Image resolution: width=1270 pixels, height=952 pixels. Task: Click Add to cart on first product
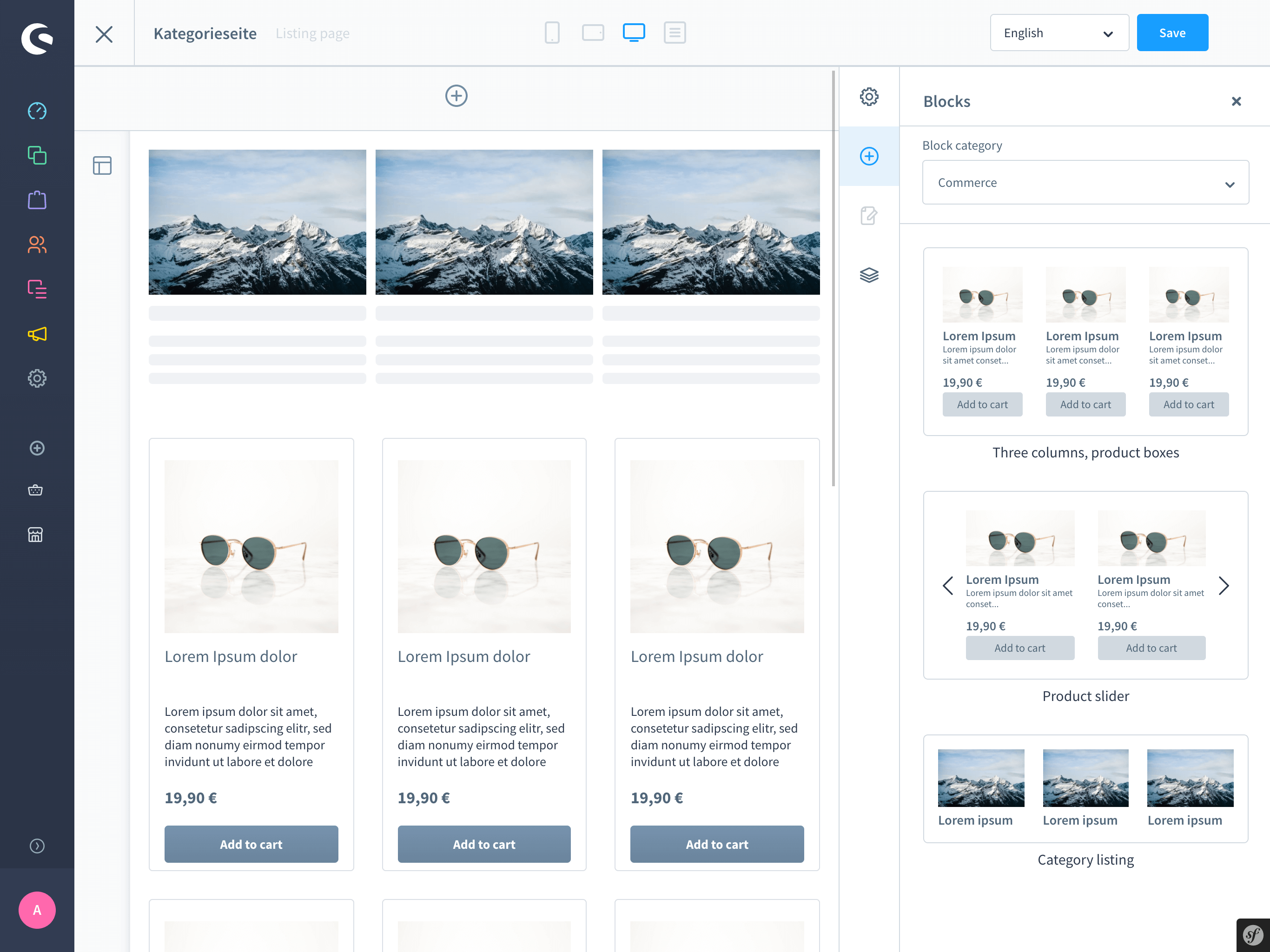pos(251,844)
